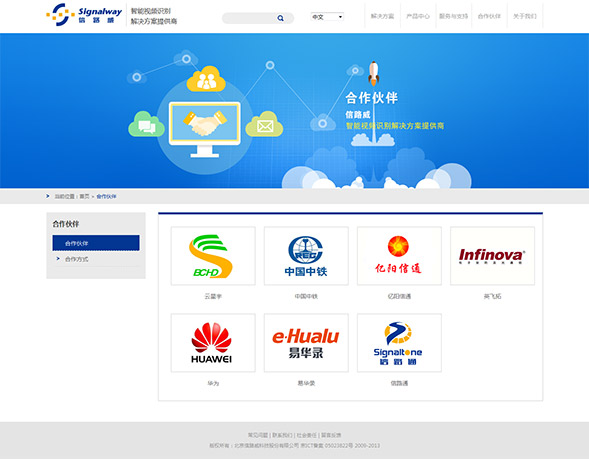Open the 关于我们 navigation menu
This screenshot has height=459, width=589.
click(x=525, y=16)
